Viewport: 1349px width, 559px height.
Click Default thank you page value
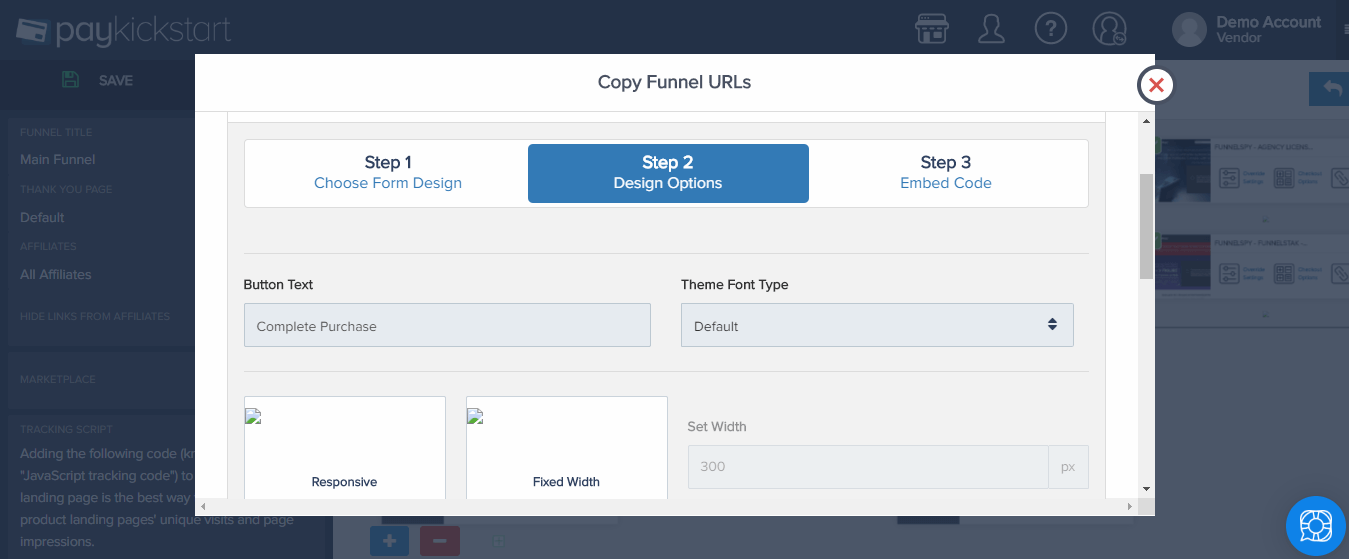(42, 217)
